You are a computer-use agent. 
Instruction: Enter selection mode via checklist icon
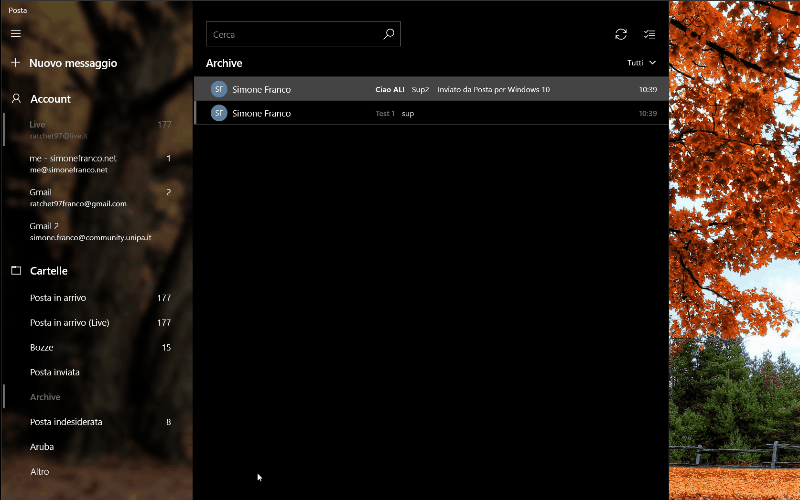[649, 34]
